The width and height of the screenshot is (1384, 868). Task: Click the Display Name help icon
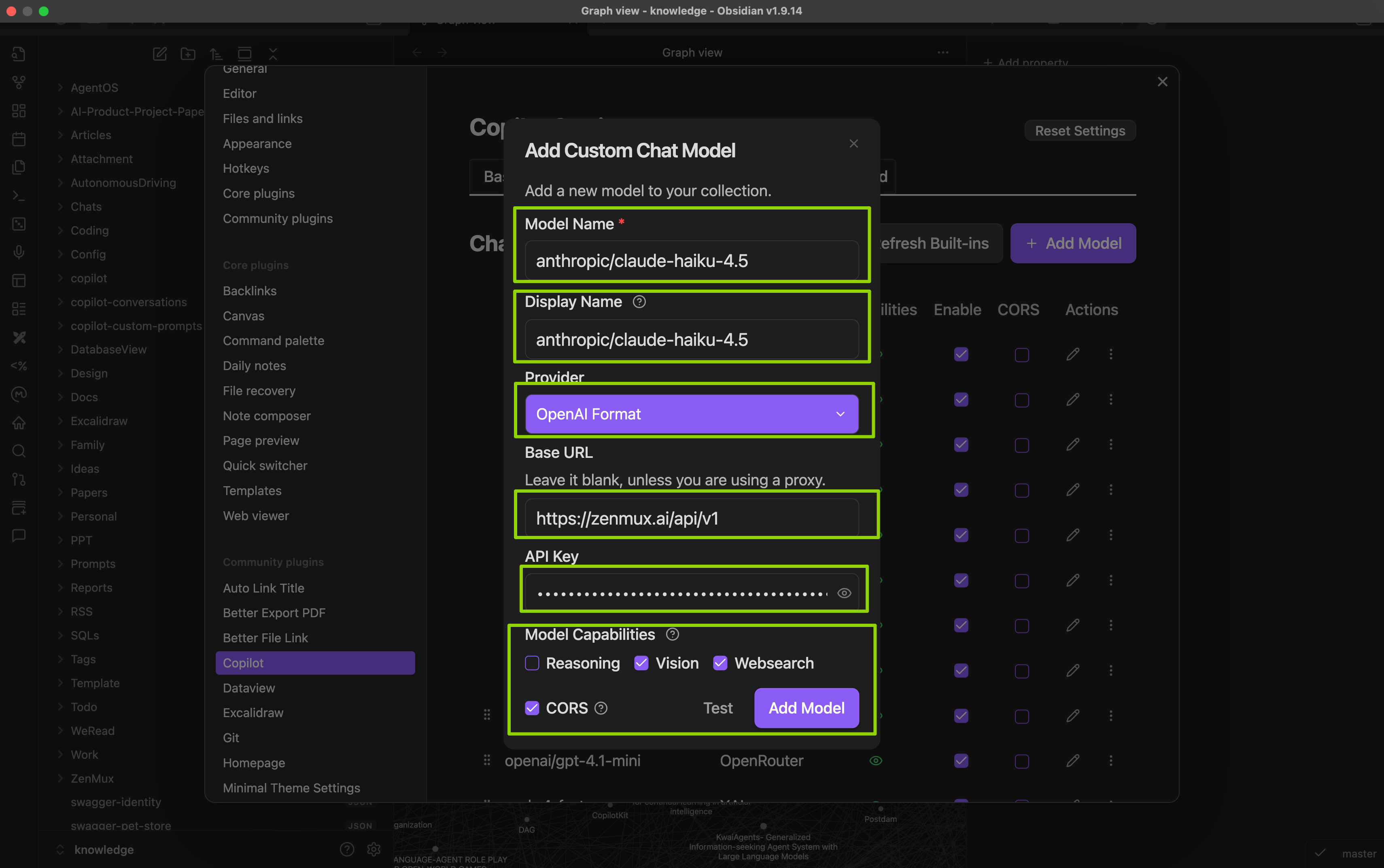(639, 302)
